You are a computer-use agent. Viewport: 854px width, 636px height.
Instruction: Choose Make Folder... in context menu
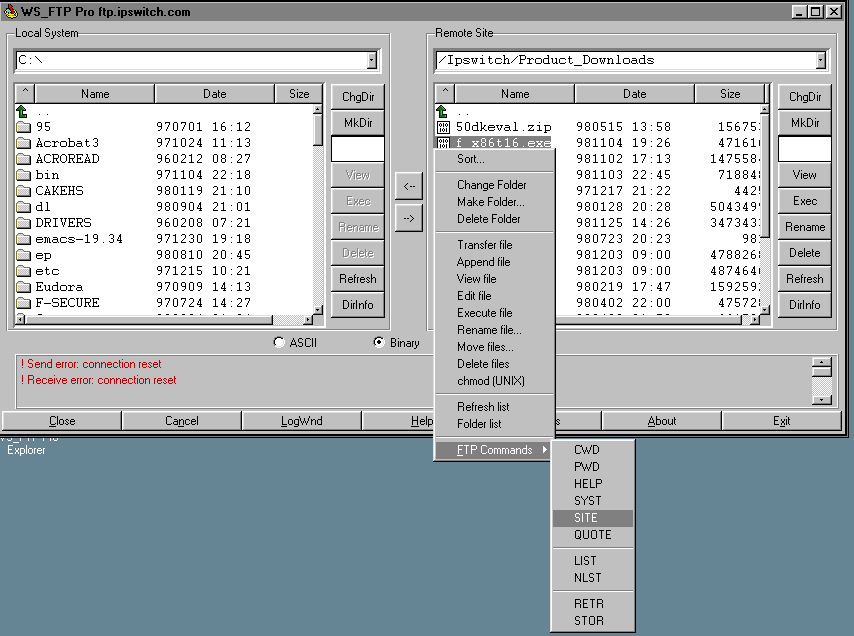[x=495, y=202]
